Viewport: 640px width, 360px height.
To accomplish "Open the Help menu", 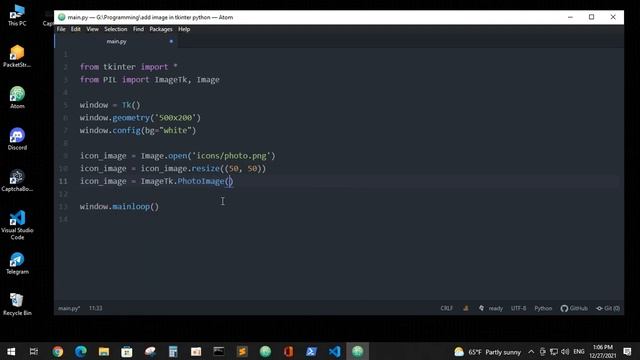I will point(184,29).
